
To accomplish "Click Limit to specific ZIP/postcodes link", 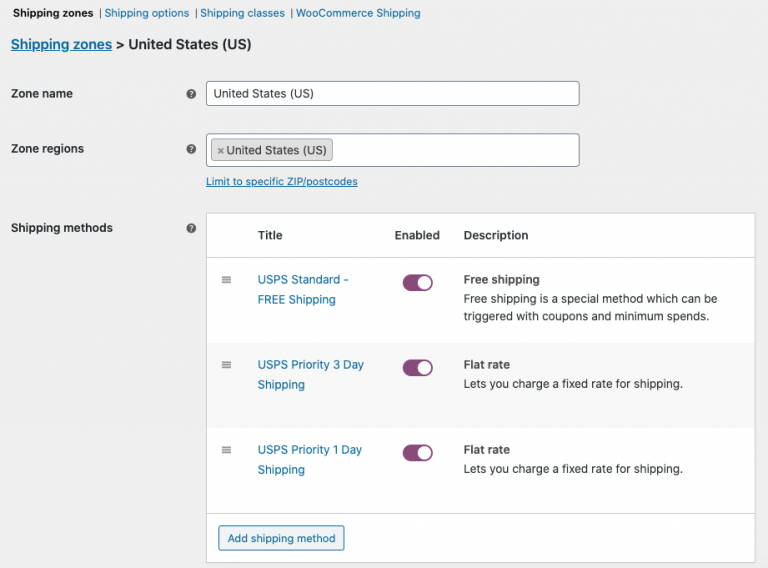I will tap(282, 182).
